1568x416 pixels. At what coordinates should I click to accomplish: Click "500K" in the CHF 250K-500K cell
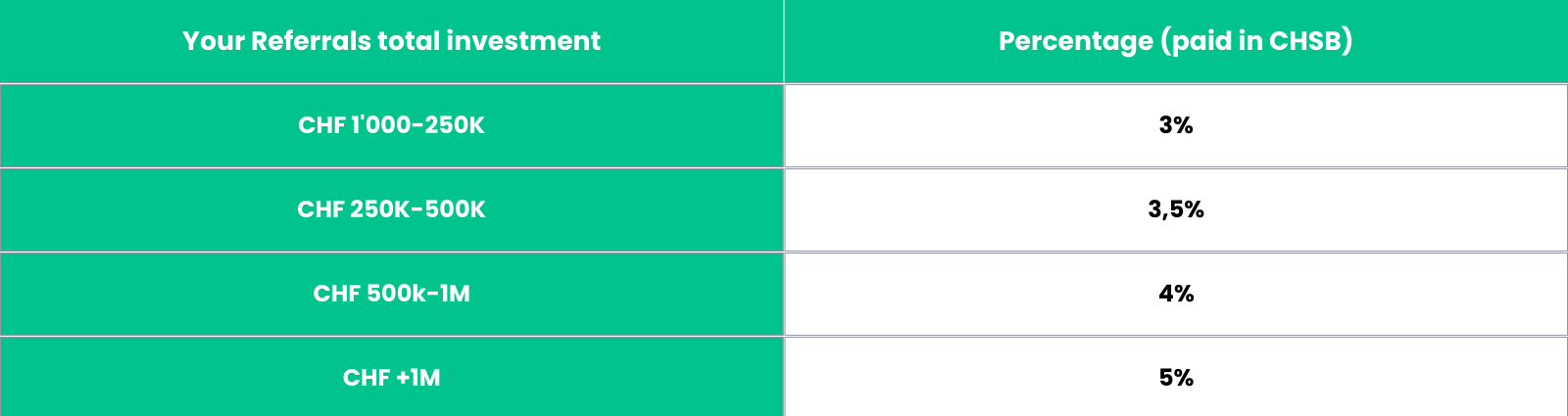pyautogui.click(x=455, y=209)
